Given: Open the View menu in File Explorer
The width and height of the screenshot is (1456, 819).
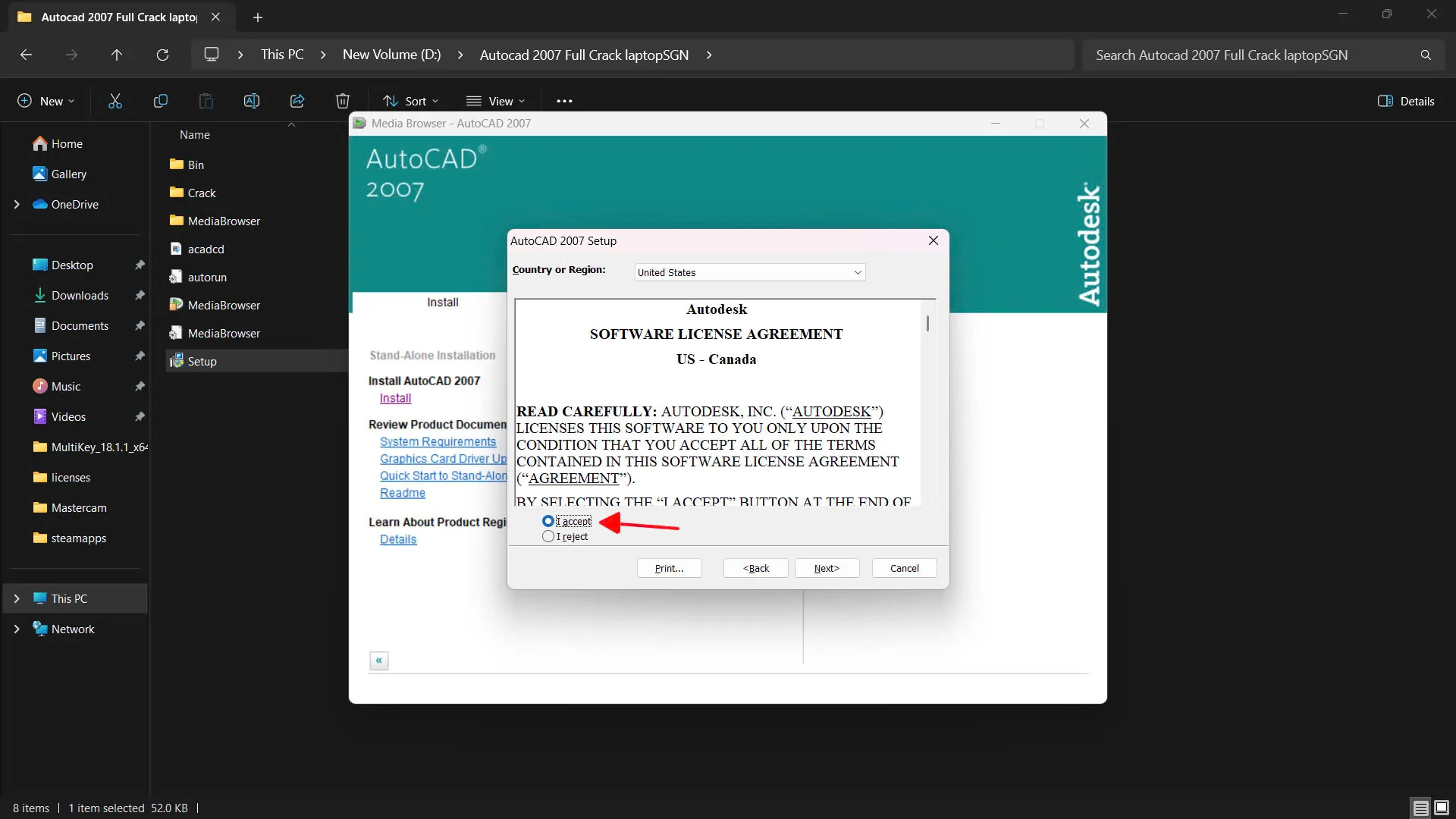Looking at the screenshot, I should coord(496,100).
